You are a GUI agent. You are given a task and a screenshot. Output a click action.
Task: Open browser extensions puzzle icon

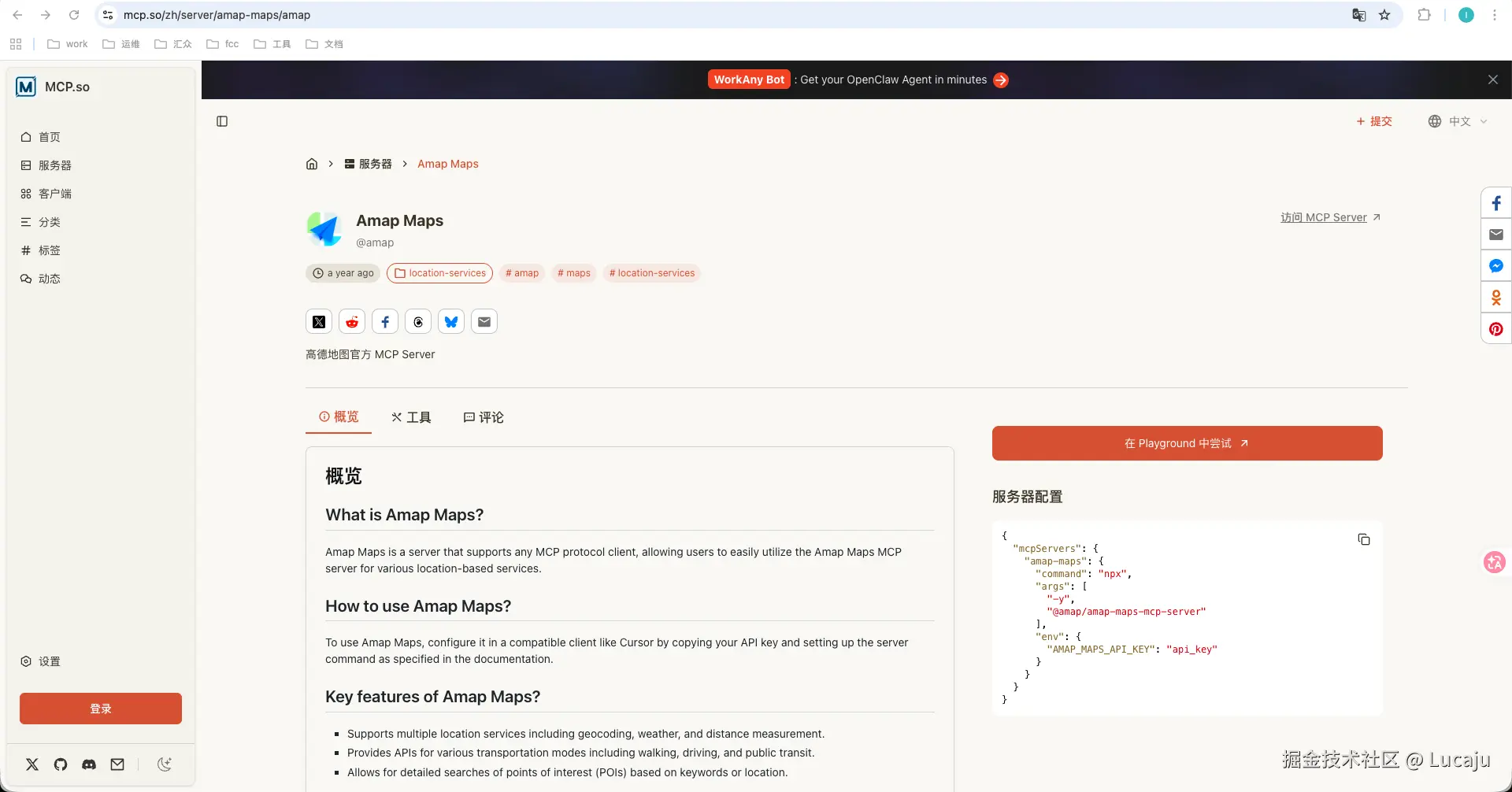pos(1424,15)
